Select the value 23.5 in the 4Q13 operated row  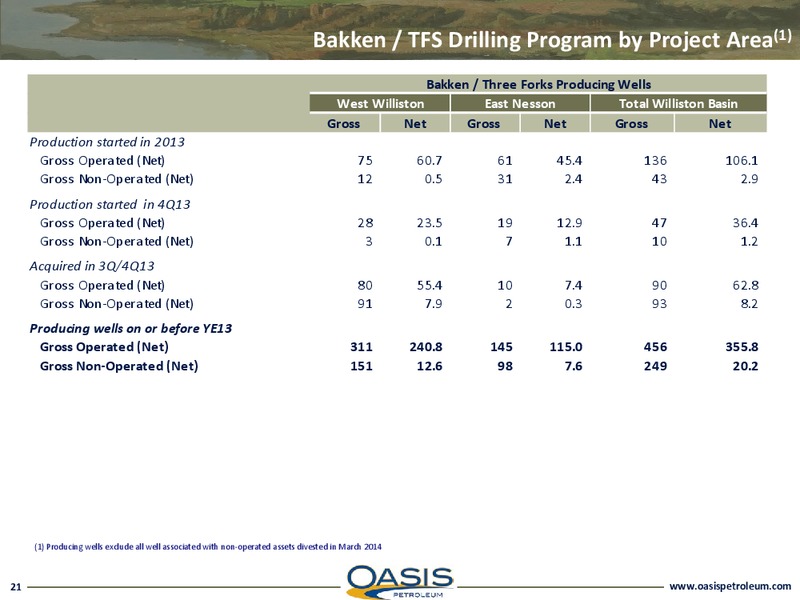[x=429, y=223]
